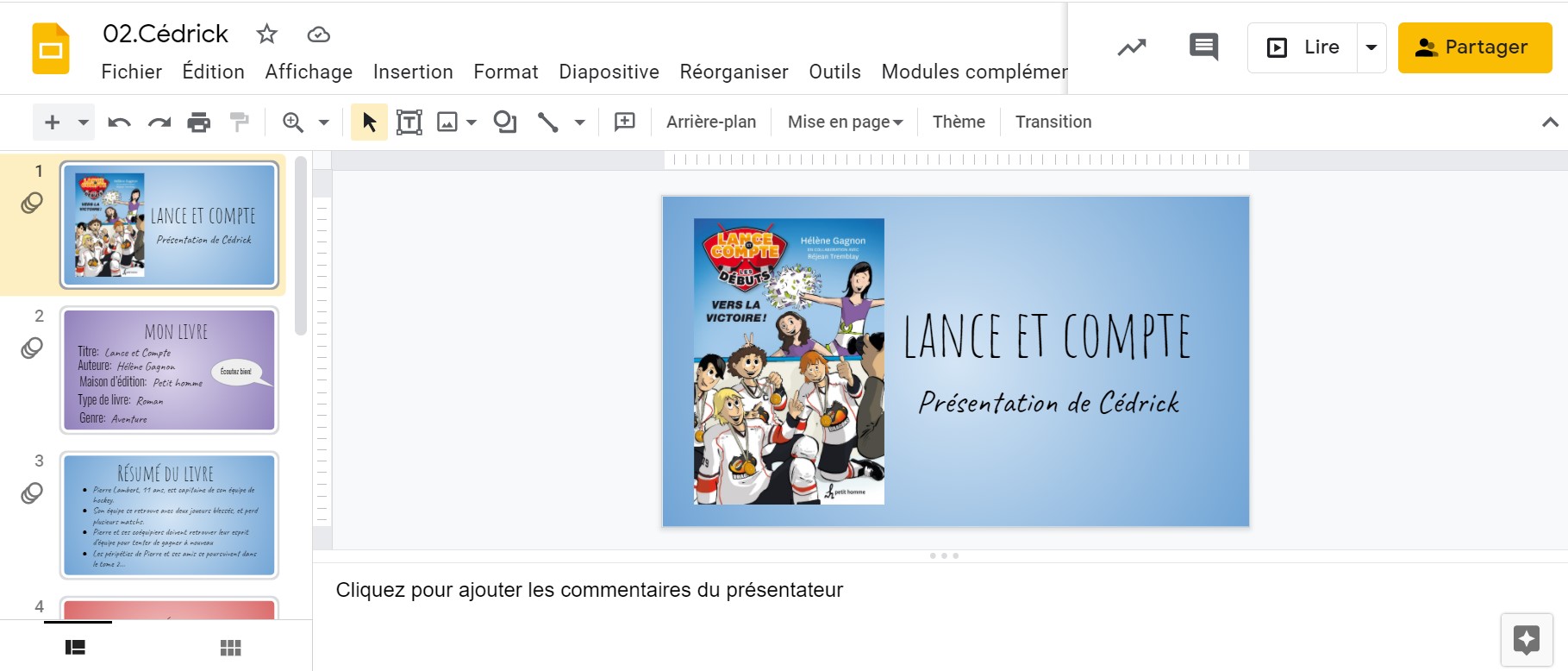
Task: Click the speaker notes resize handle dots
Action: coord(944,556)
